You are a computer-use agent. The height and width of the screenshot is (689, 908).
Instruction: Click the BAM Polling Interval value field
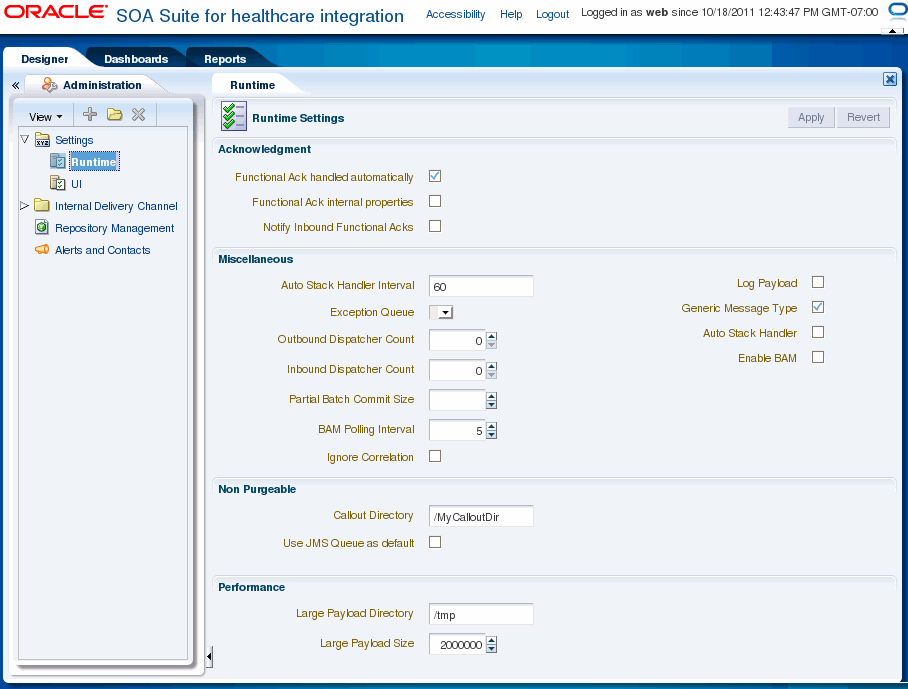click(x=457, y=430)
